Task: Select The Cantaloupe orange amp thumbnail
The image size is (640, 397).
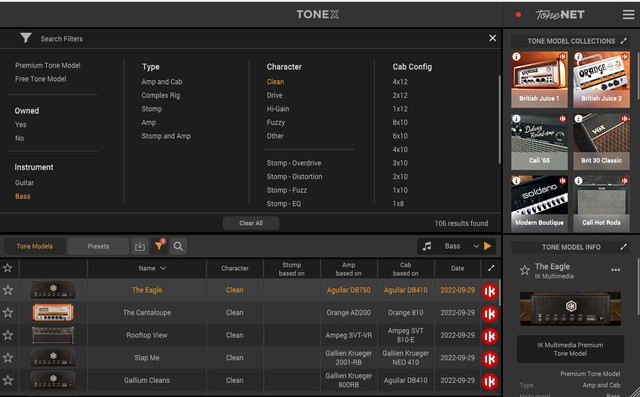Action: pos(53,313)
